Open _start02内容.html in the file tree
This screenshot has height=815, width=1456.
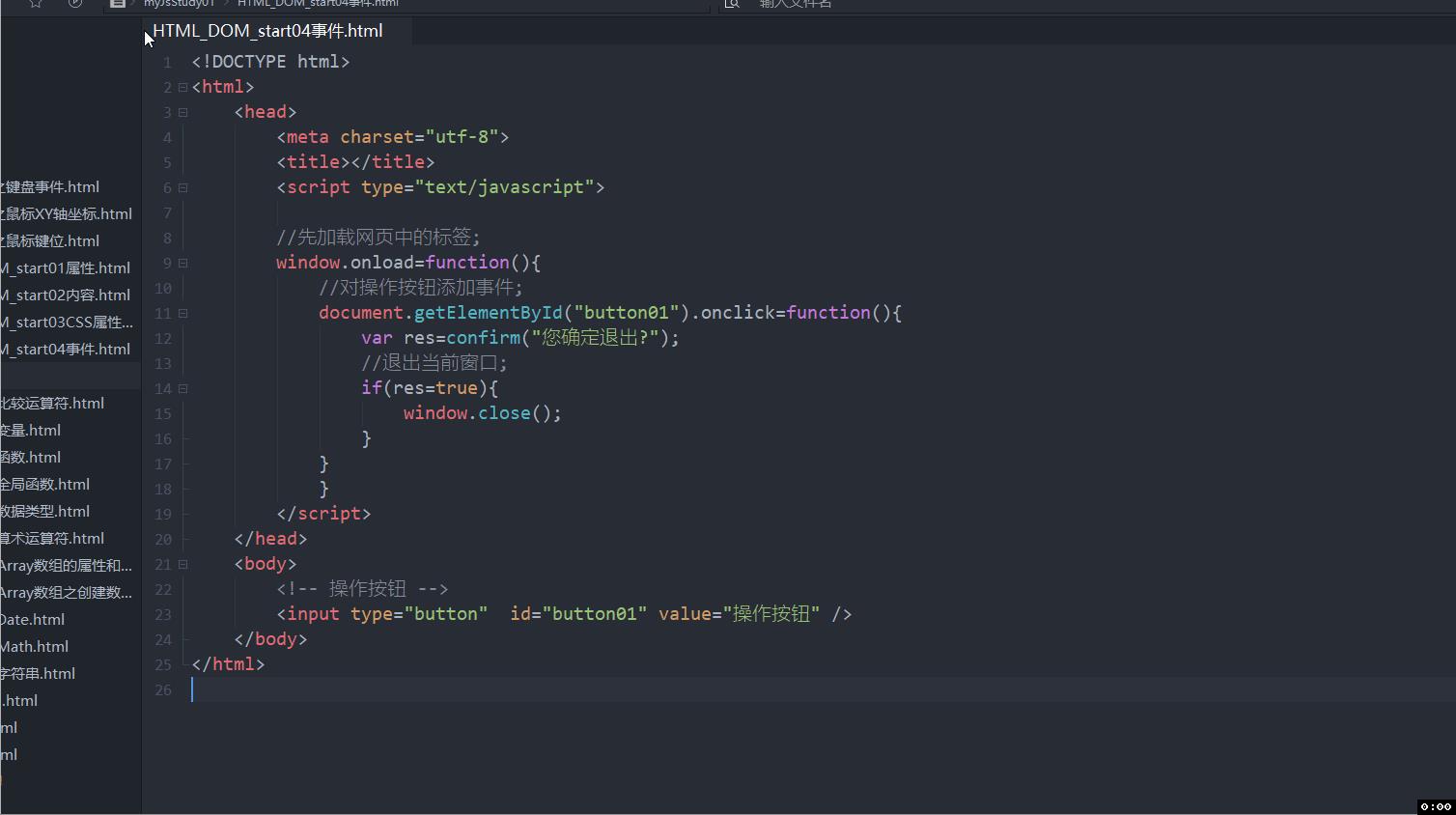pyautogui.click(x=66, y=295)
